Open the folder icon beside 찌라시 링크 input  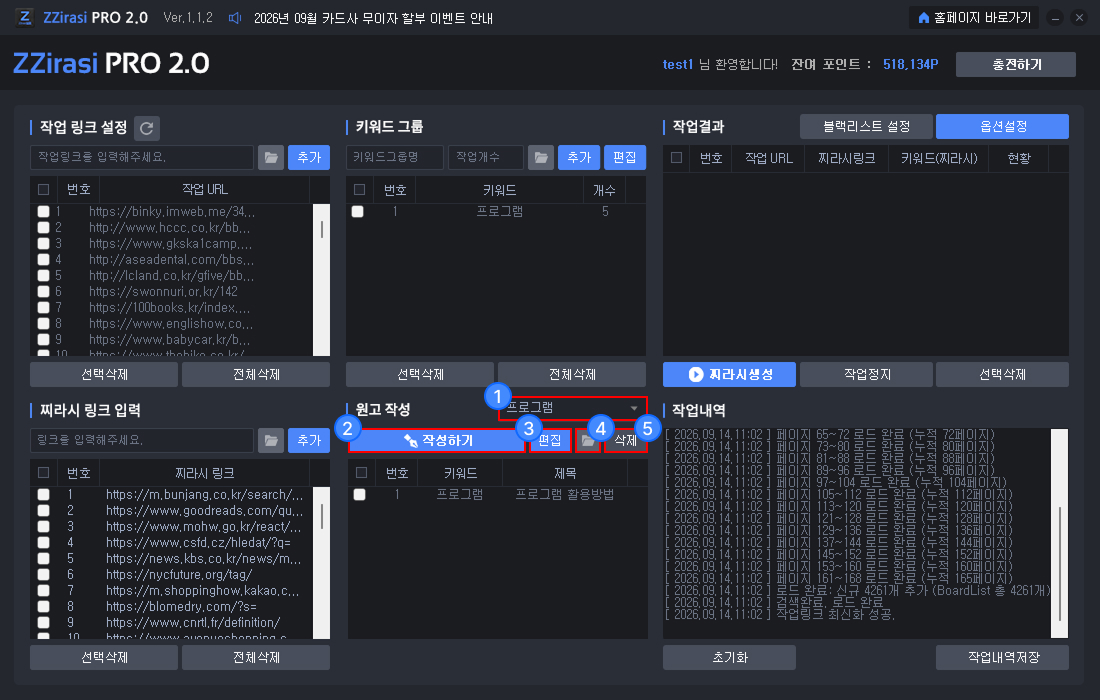pos(271,440)
